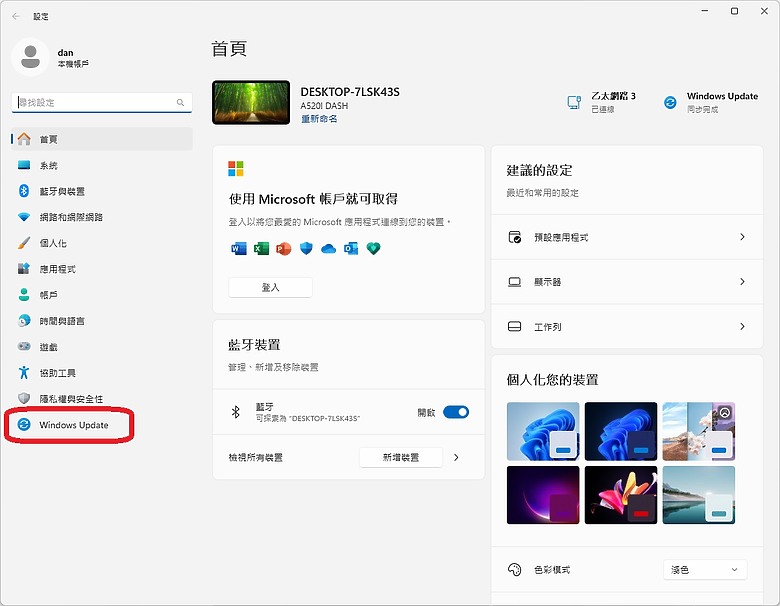
Task: Open 工作列 recommended setting
Action: (627, 326)
